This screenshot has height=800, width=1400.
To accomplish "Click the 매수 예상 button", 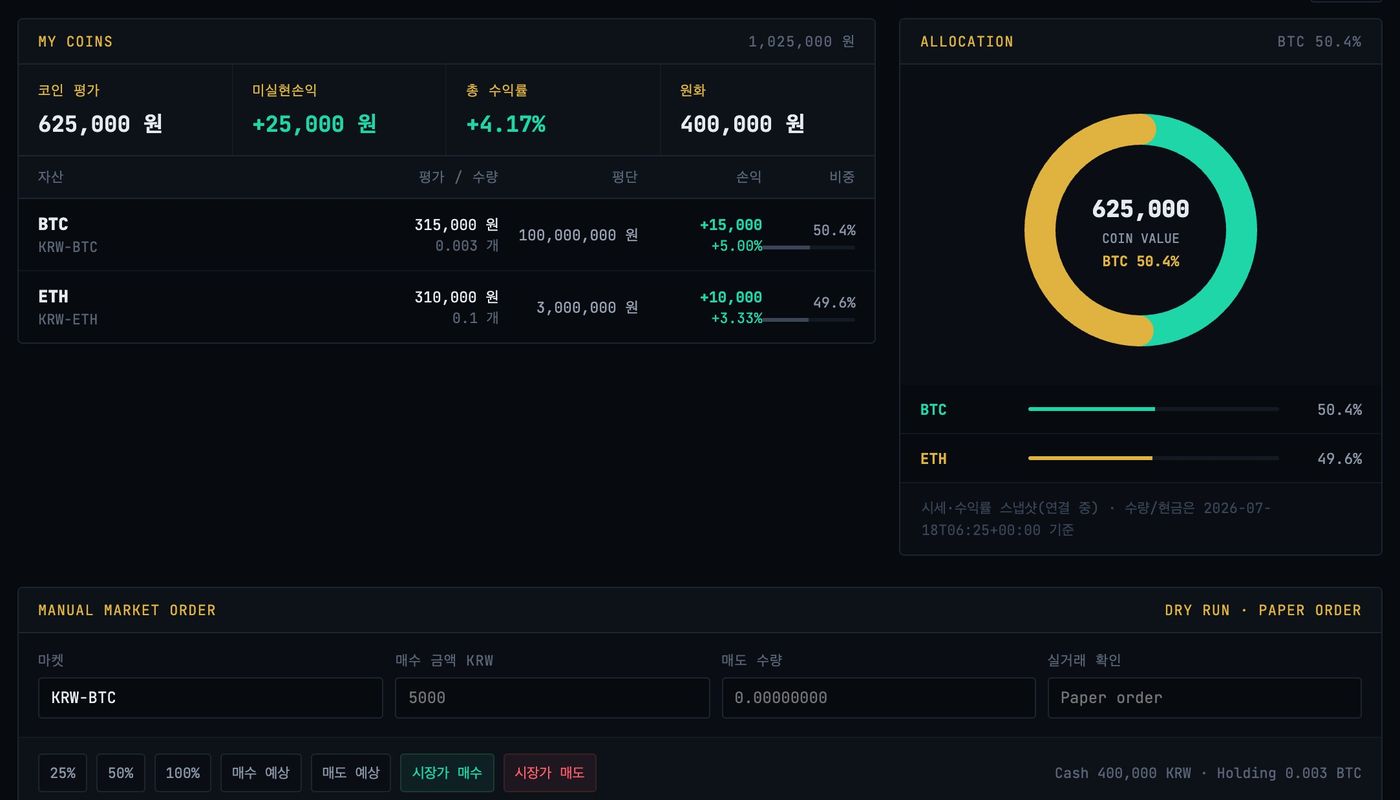I will coord(261,773).
